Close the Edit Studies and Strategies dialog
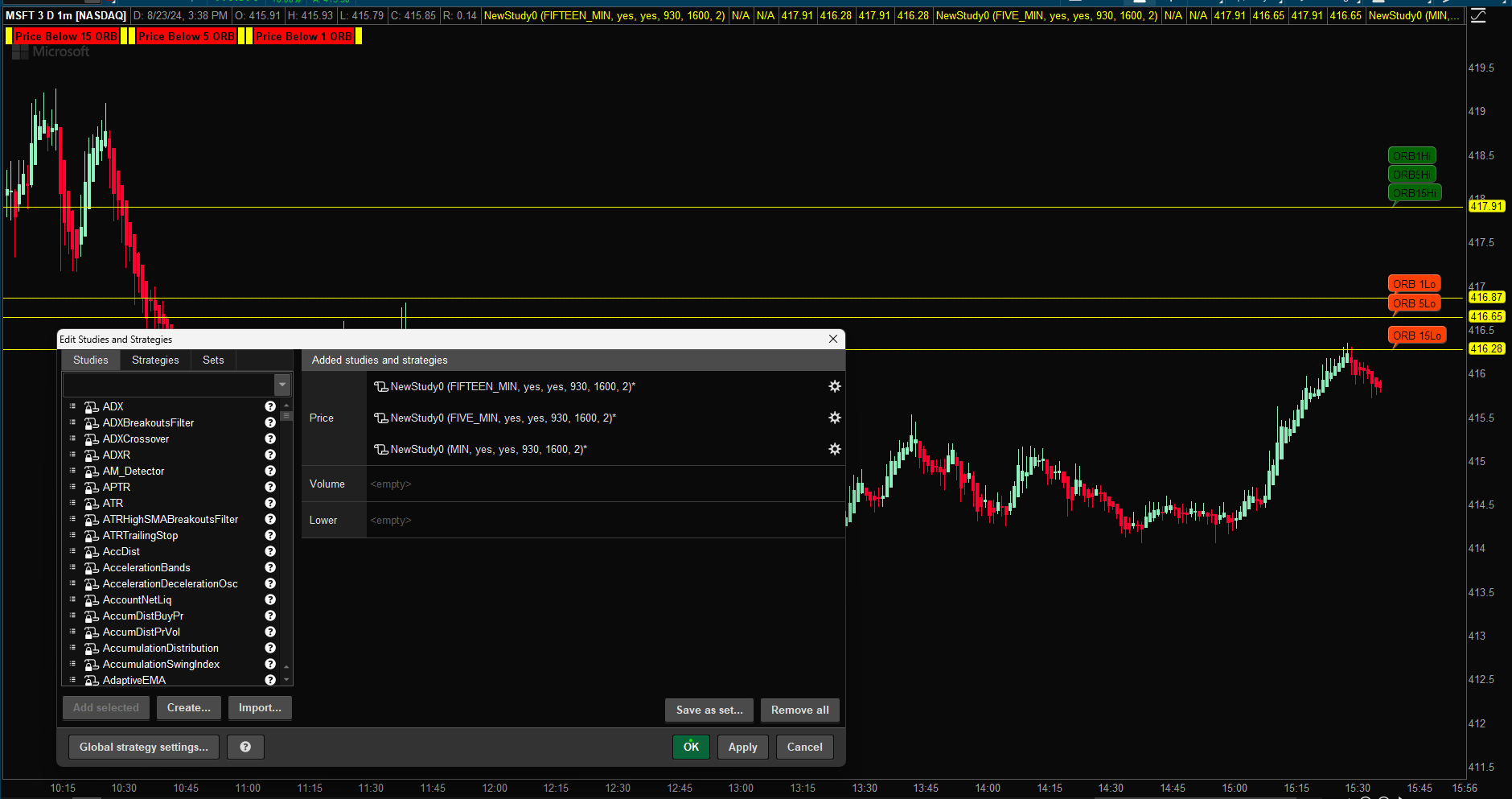 coord(833,339)
